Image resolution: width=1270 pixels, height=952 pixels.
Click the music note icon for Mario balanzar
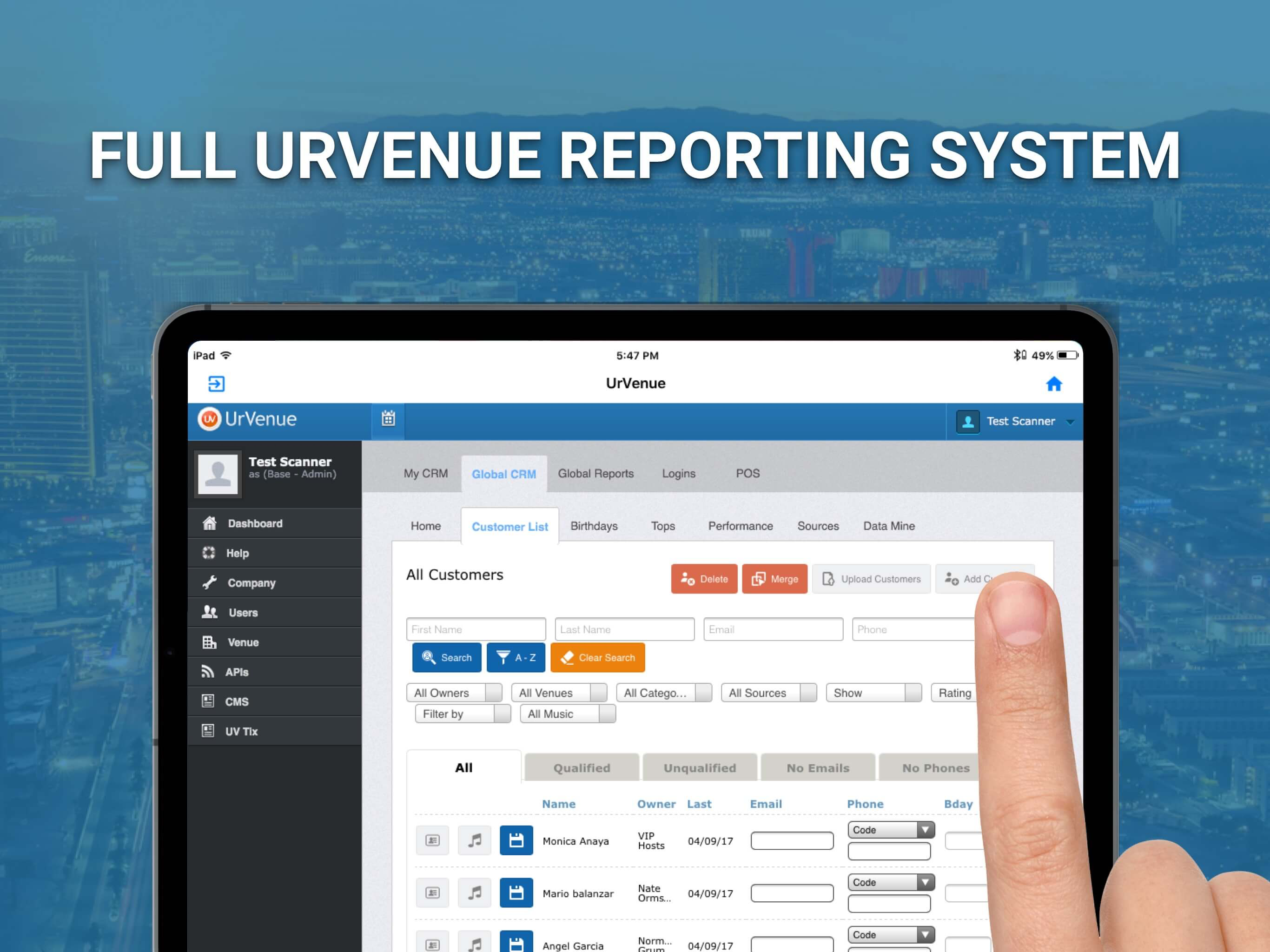point(474,893)
